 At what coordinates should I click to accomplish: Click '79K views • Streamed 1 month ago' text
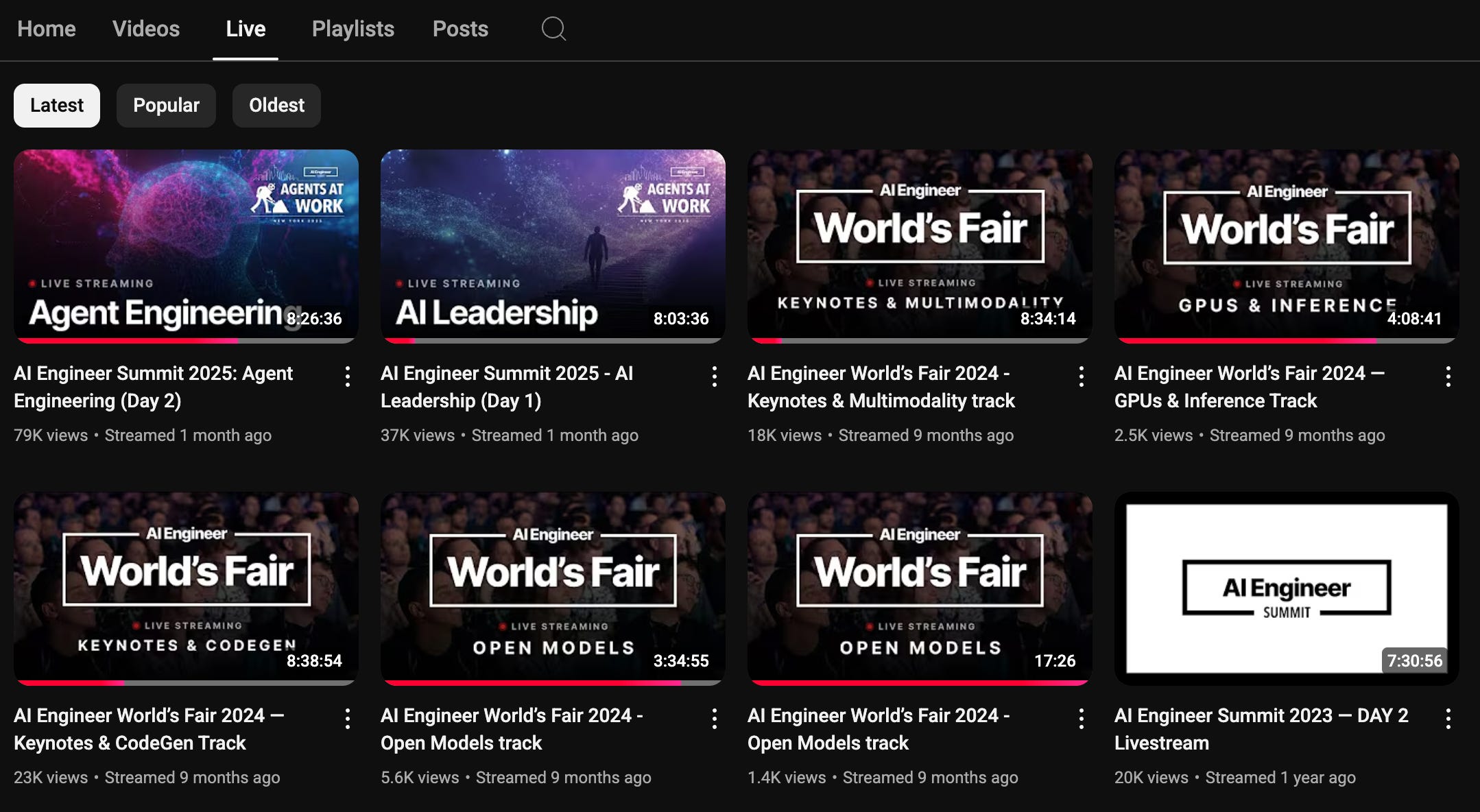(143, 435)
